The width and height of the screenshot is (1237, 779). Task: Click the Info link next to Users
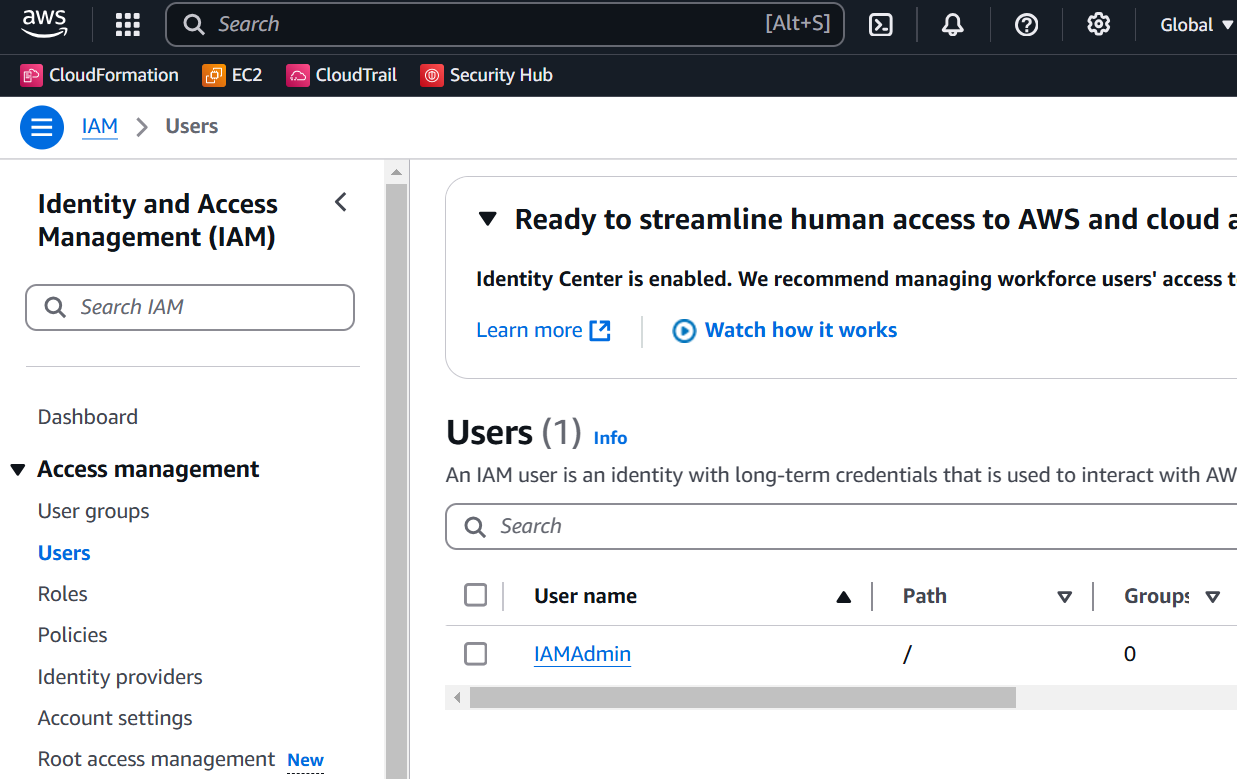[610, 438]
